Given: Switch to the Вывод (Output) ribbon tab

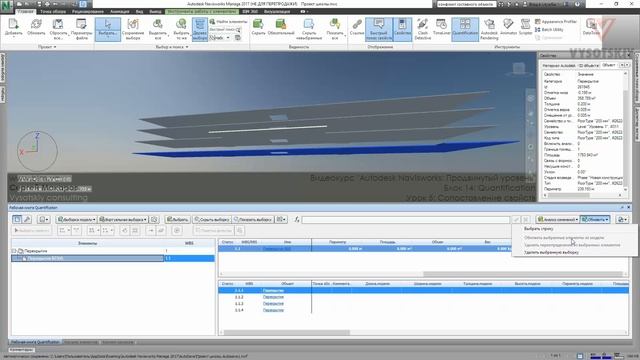Looking at the screenshot, I should [x=155, y=11].
